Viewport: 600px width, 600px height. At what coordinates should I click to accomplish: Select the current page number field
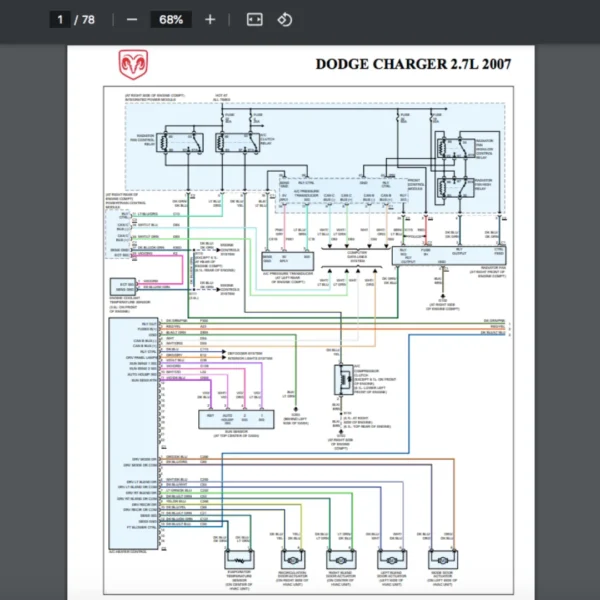60,19
